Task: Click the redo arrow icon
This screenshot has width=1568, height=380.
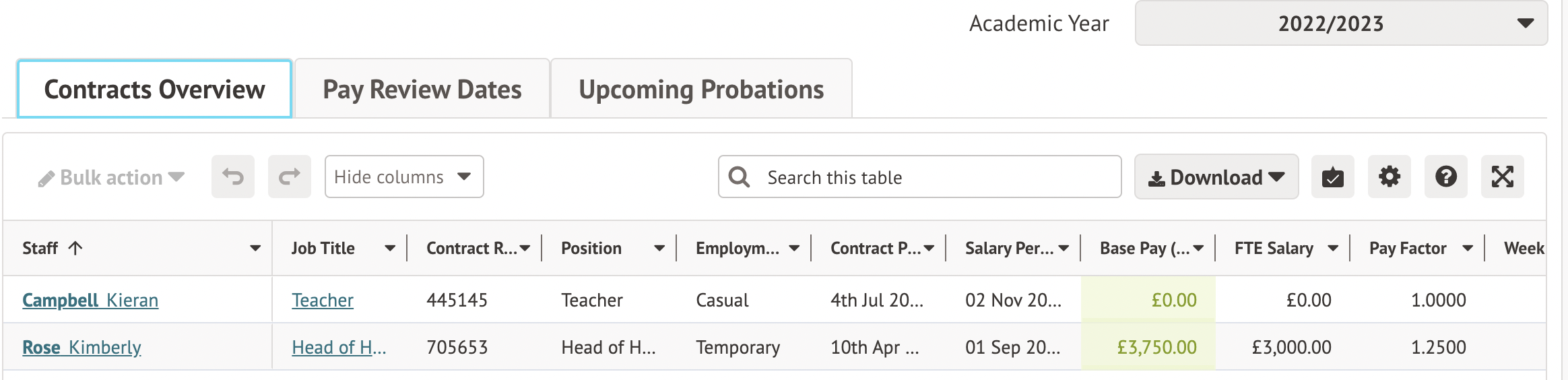Action: pyautogui.click(x=290, y=177)
